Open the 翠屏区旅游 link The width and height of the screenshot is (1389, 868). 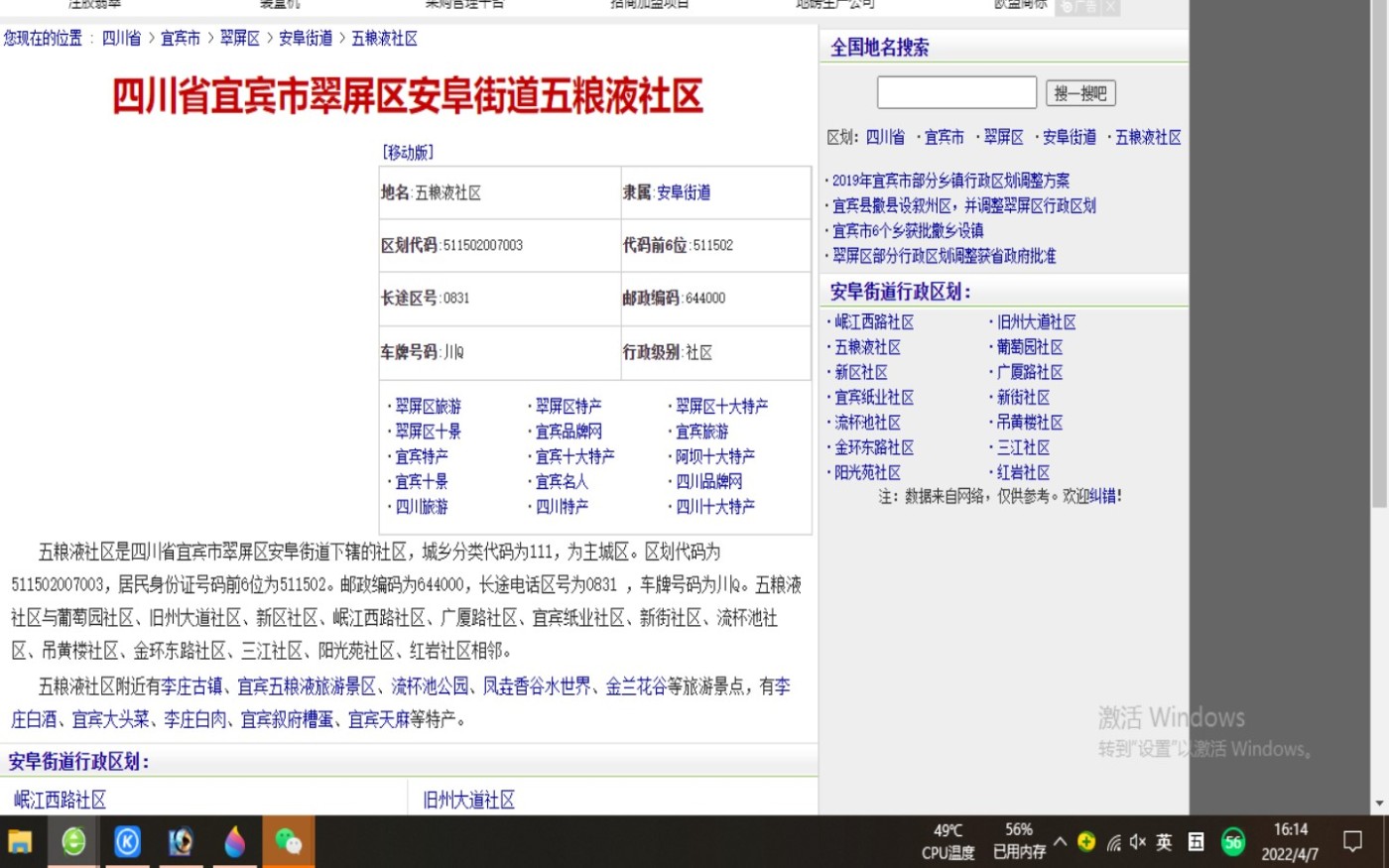pyautogui.click(x=428, y=407)
